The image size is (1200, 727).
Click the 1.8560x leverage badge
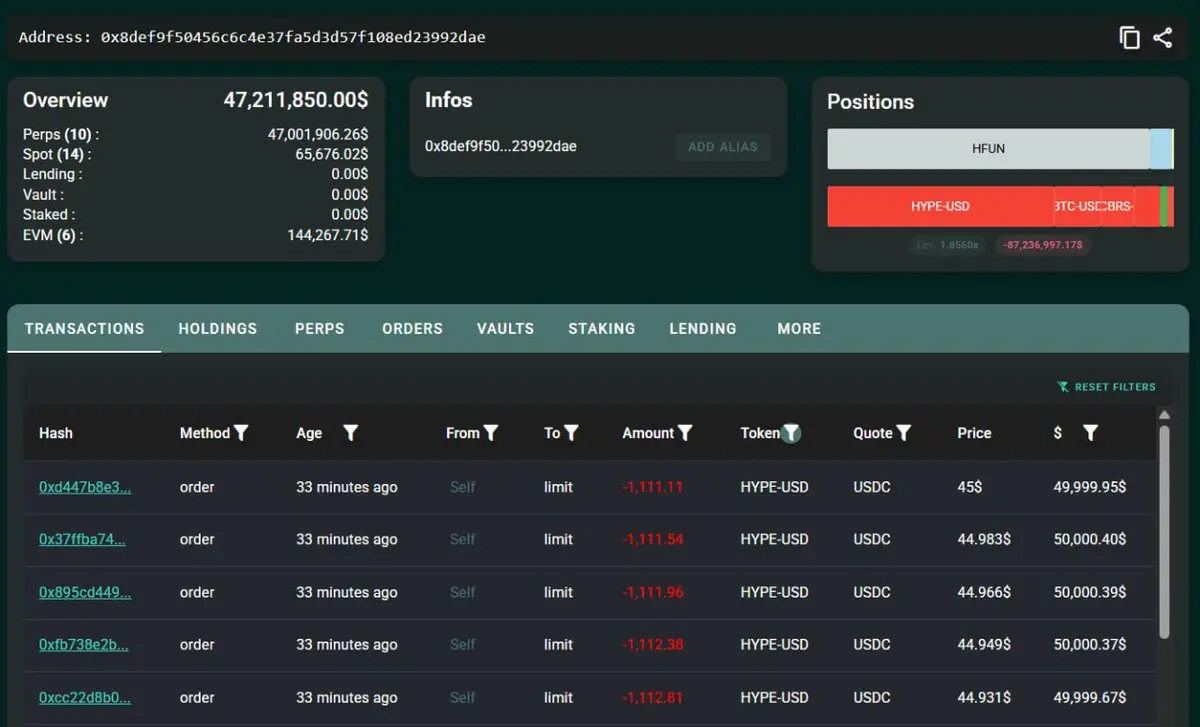coord(948,245)
